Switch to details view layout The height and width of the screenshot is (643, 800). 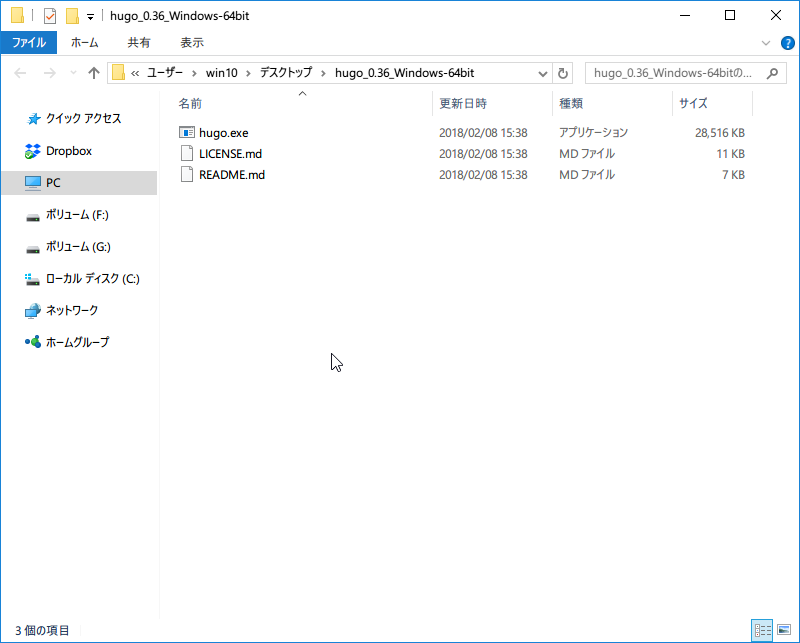pyautogui.click(x=763, y=630)
